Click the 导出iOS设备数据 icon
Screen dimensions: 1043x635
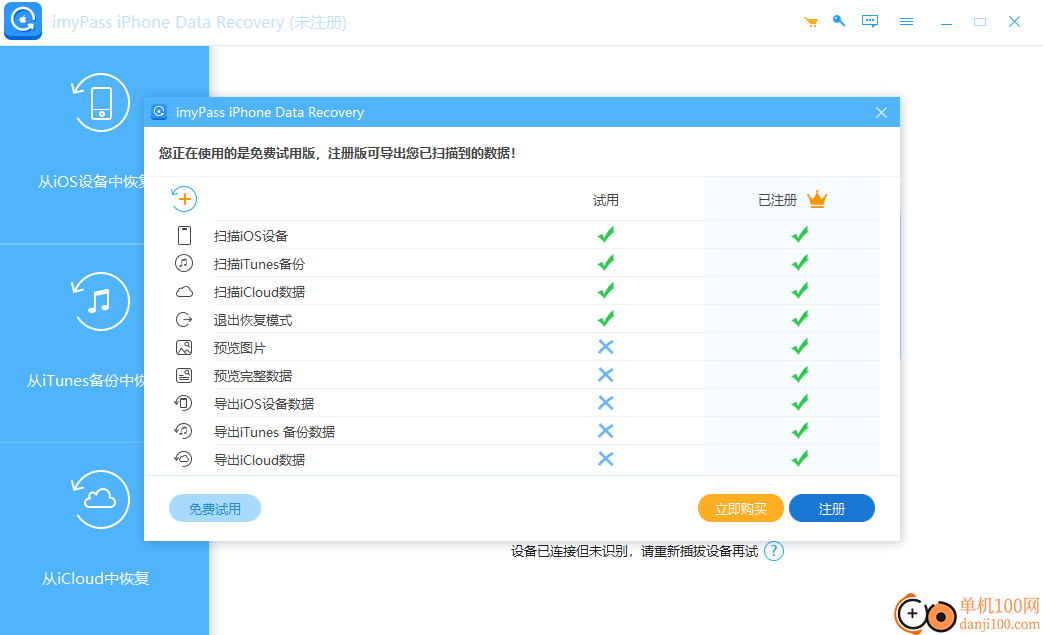pos(184,404)
